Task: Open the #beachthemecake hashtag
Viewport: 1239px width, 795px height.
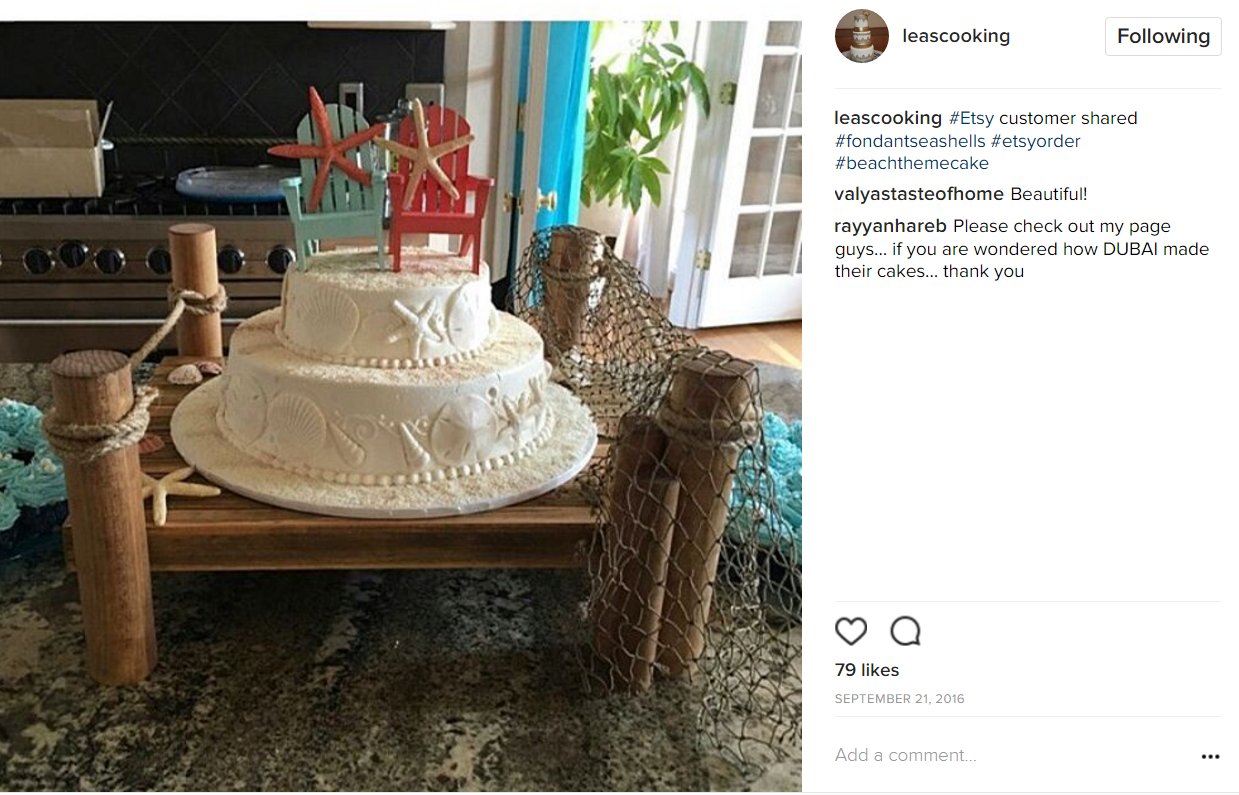Action: coord(912,163)
